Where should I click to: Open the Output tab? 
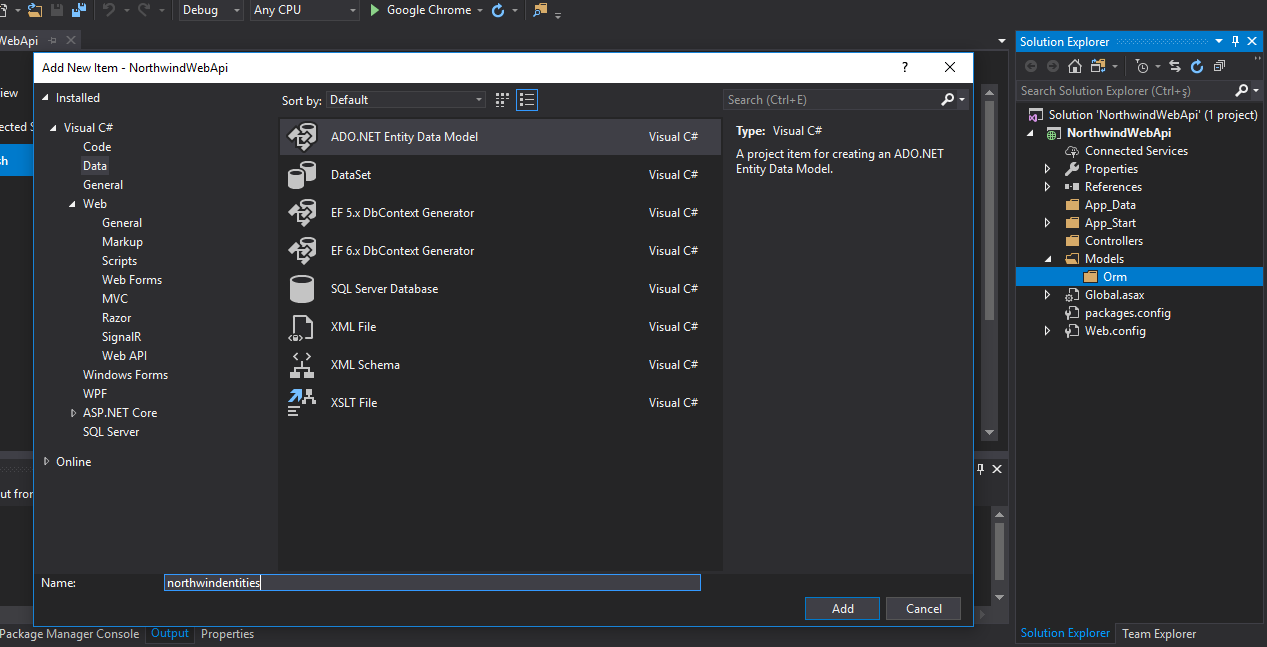click(x=169, y=633)
